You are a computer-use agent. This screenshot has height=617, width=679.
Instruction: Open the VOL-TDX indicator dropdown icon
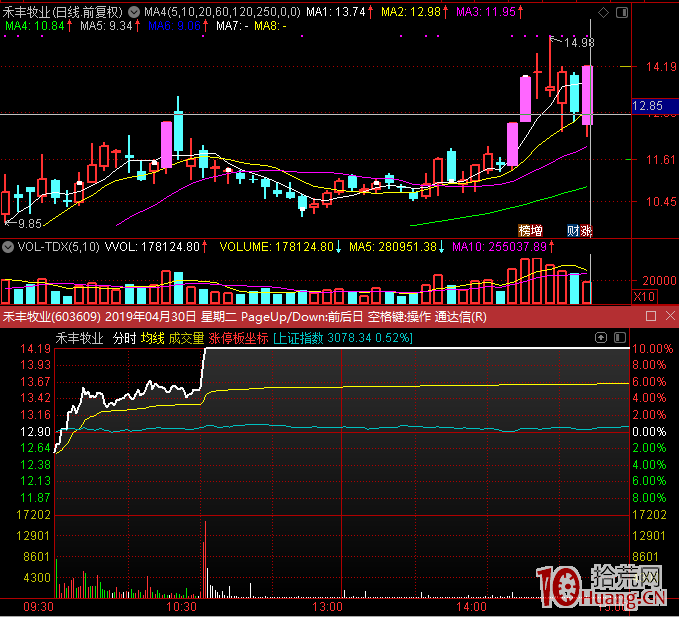coord(8,247)
